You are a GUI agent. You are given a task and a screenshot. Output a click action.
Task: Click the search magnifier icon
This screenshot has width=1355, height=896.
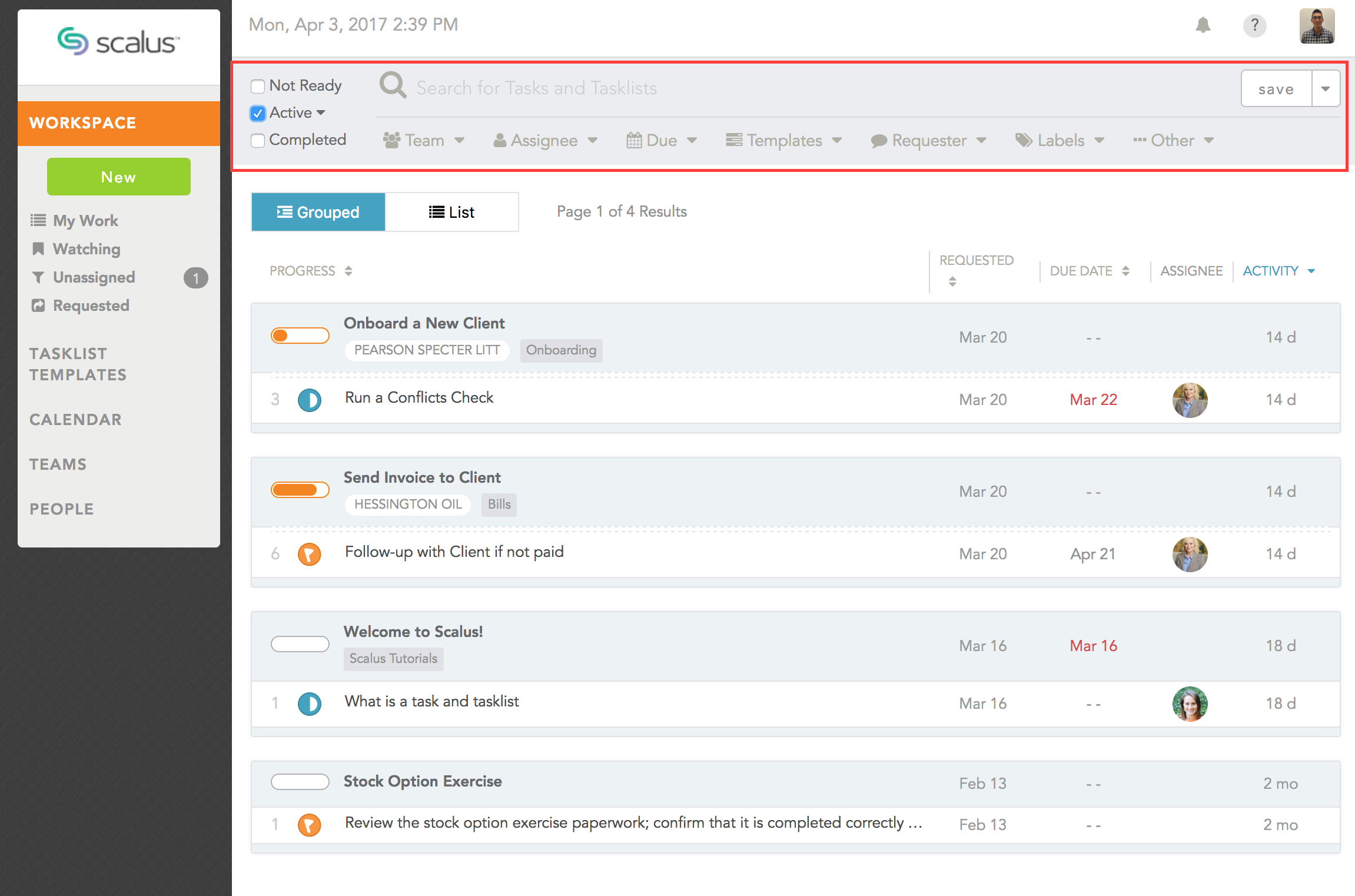click(393, 86)
